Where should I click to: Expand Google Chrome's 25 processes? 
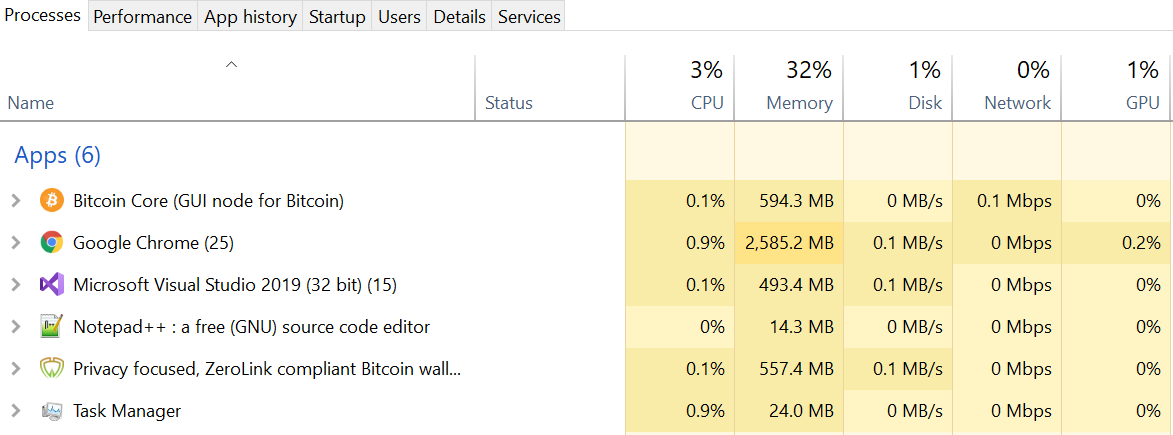tap(16, 243)
